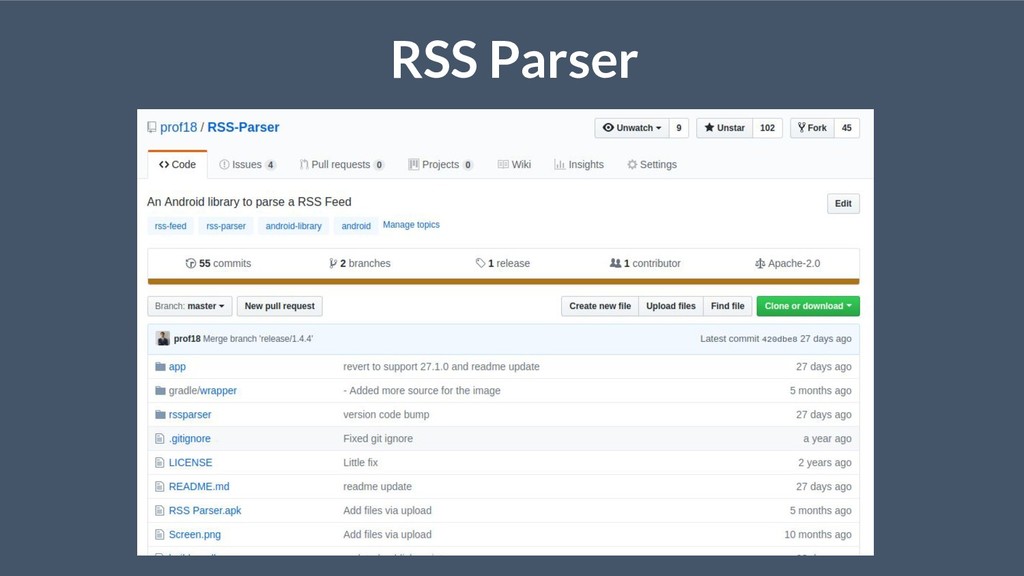Click Manage topics link

(x=411, y=225)
